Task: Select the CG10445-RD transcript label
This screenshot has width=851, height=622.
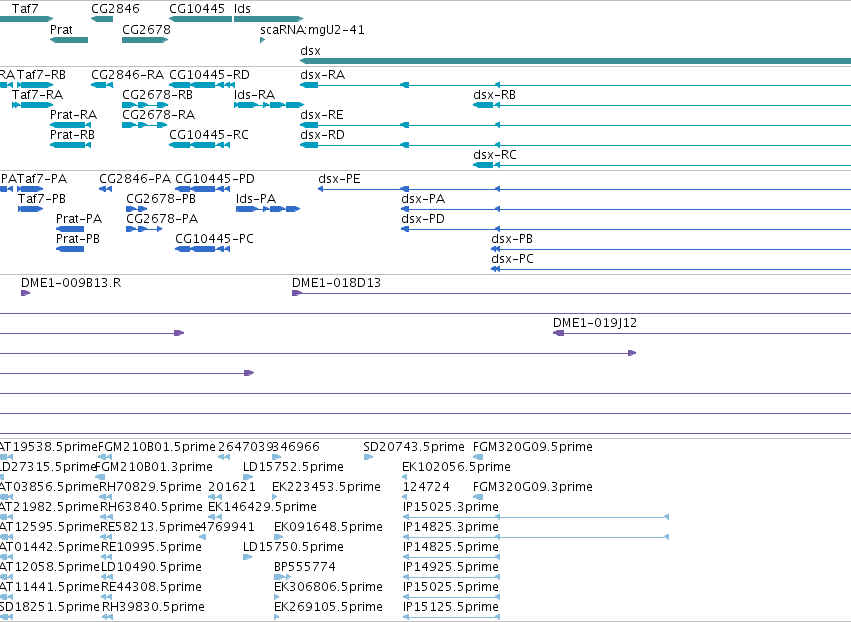Action: click(x=209, y=74)
